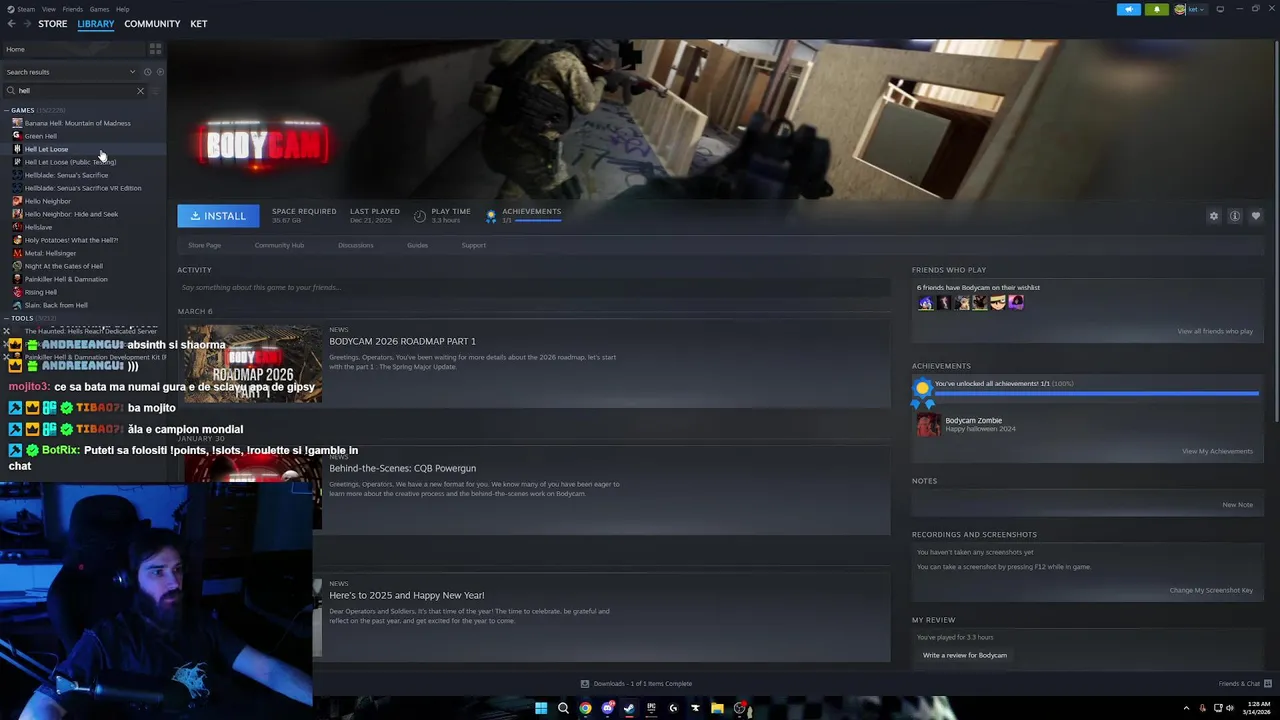Open the ket account dropdown
Screen dimensions: 1280x720
pyautogui.click(x=1192, y=9)
